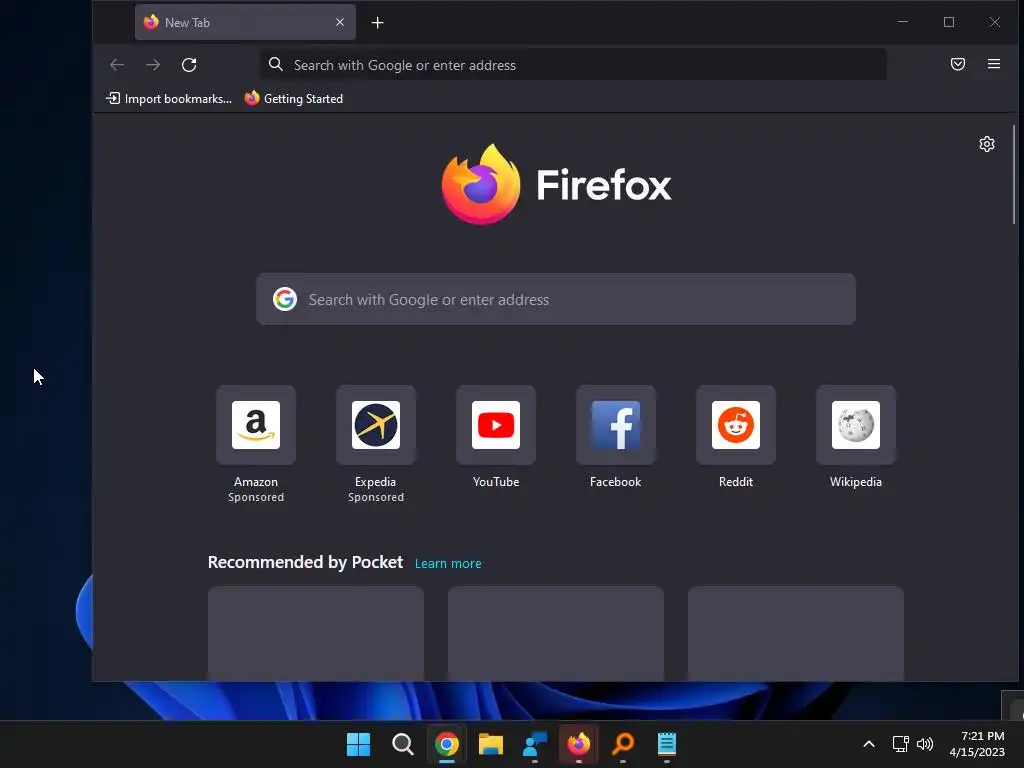Open the clock showing 7:21 PM
The width and height of the screenshot is (1024, 768).
(977, 744)
